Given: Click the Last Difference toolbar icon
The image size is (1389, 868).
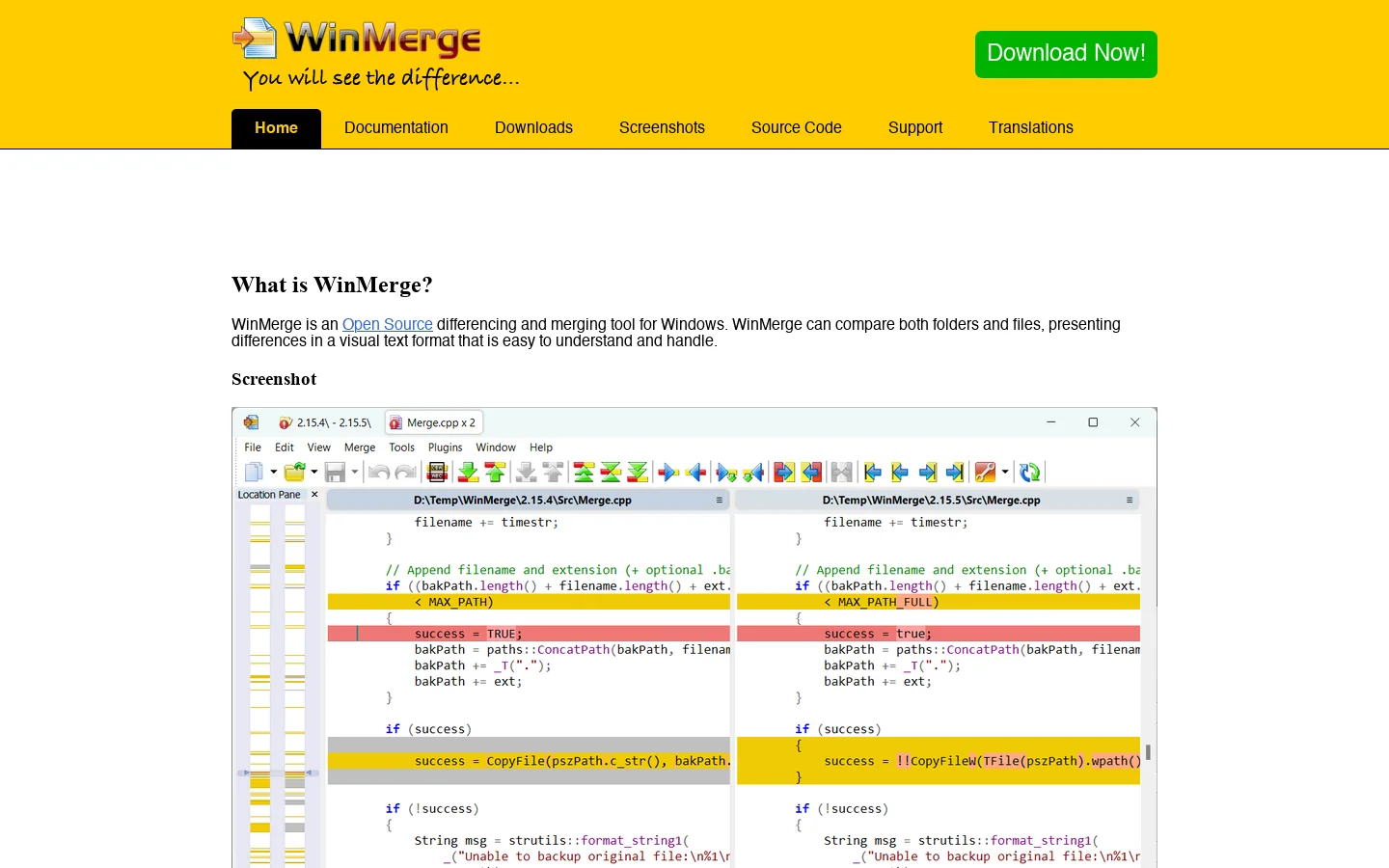Looking at the screenshot, I should coord(638,472).
